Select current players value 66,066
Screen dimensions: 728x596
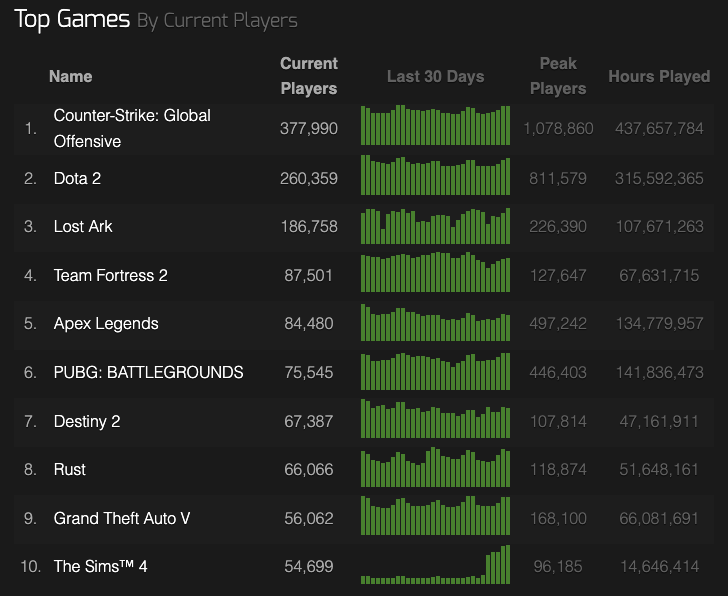[309, 469]
